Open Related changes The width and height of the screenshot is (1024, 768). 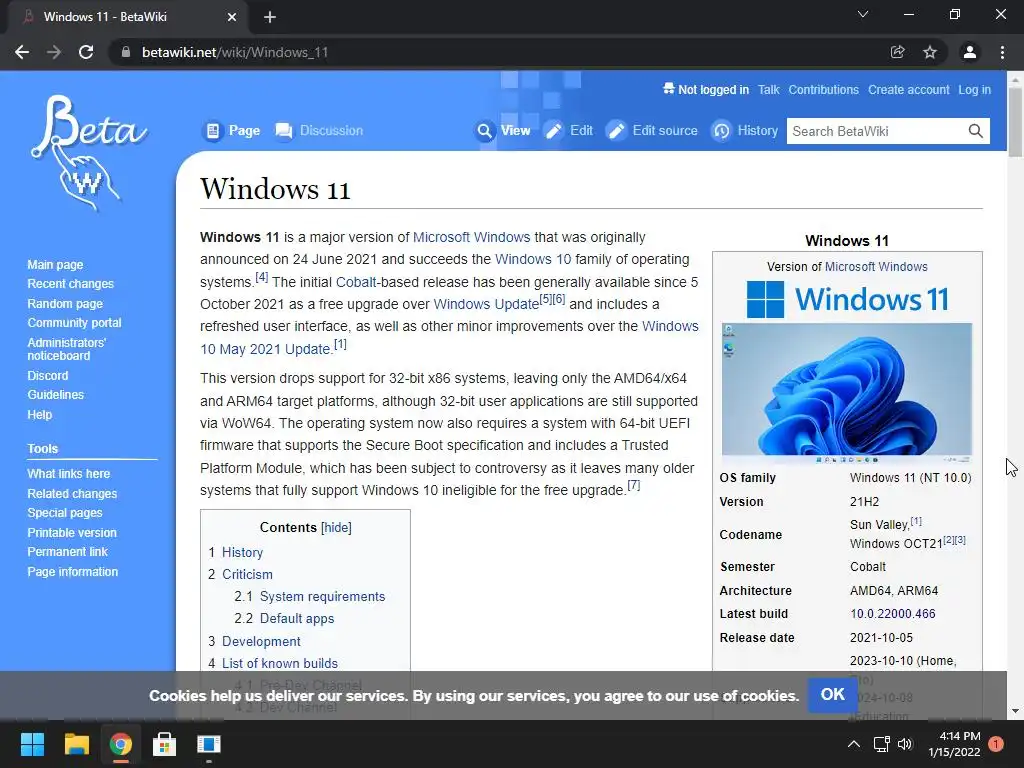[x=72, y=494]
